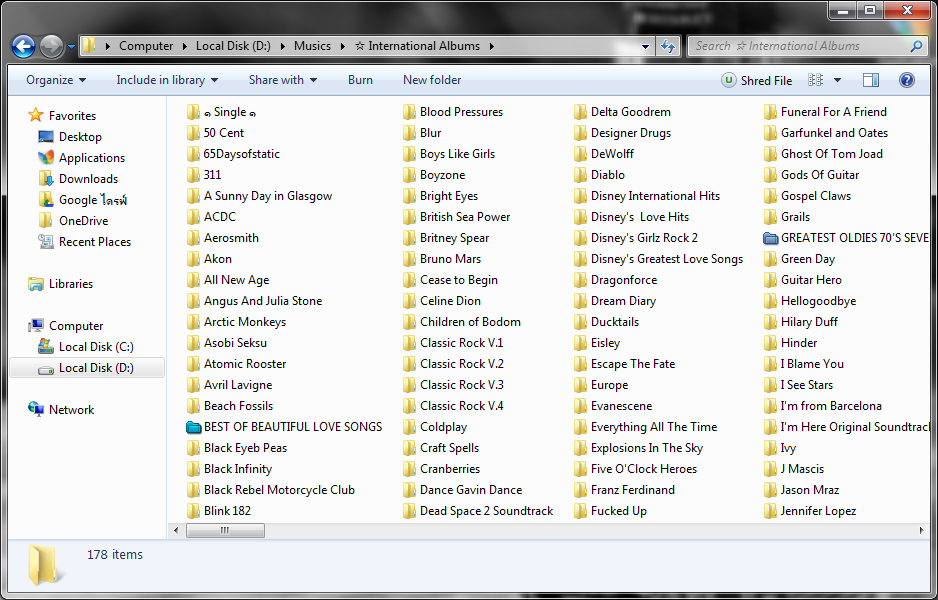Image resolution: width=938 pixels, height=600 pixels.
Task: Select Network in the navigation pane
Action: 61,410
